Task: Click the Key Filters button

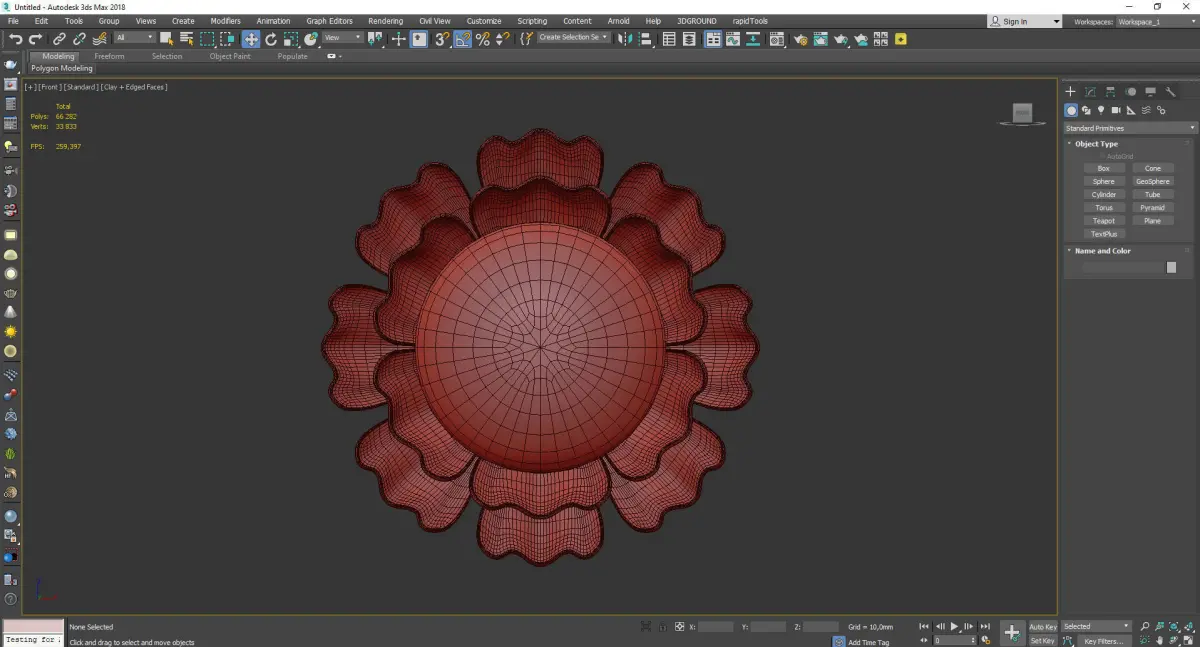Action: [x=1102, y=641]
